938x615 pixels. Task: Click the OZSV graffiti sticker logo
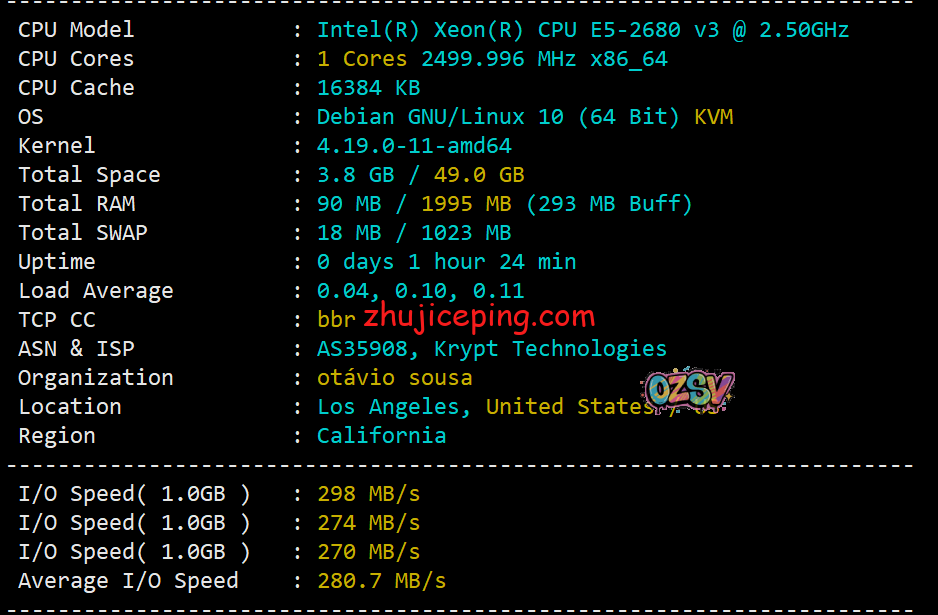click(688, 390)
